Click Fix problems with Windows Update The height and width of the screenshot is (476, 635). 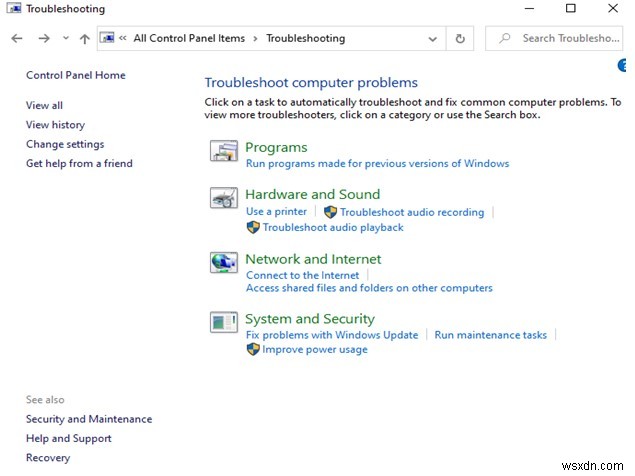pyautogui.click(x=332, y=335)
